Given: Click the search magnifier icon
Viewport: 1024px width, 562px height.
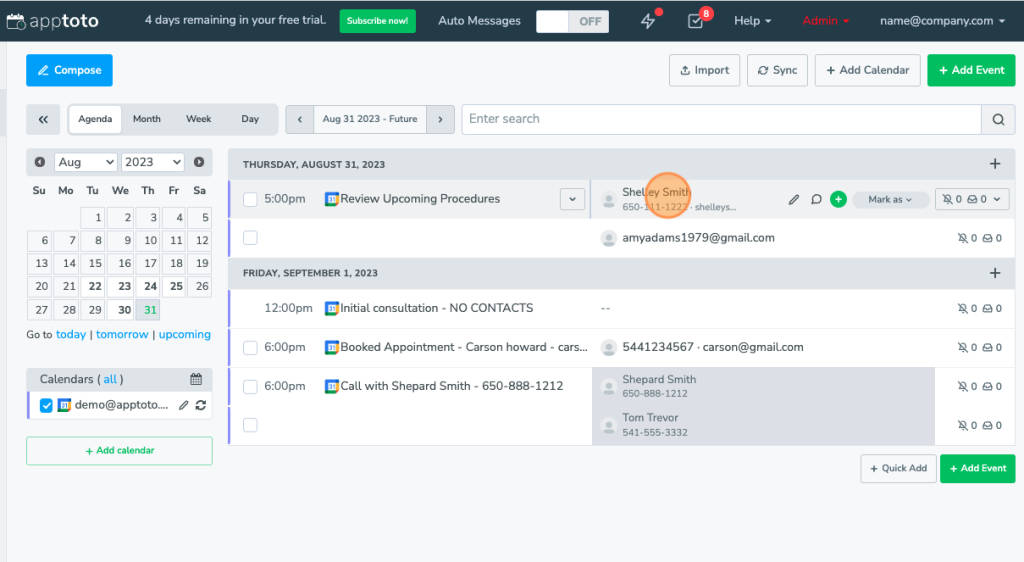Looking at the screenshot, I should click(x=998, y=119).
